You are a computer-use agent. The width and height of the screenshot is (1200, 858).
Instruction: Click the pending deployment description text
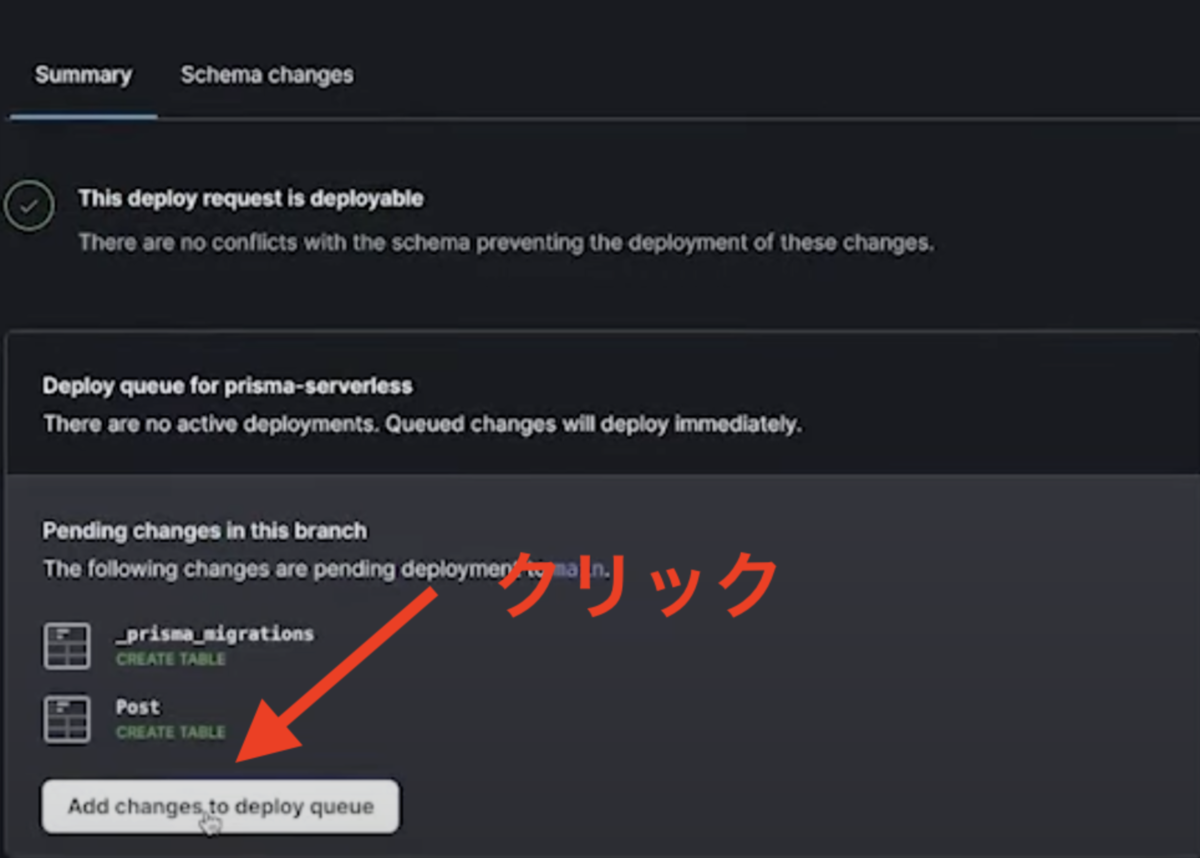pyautogui.click(x=326, y=569)
